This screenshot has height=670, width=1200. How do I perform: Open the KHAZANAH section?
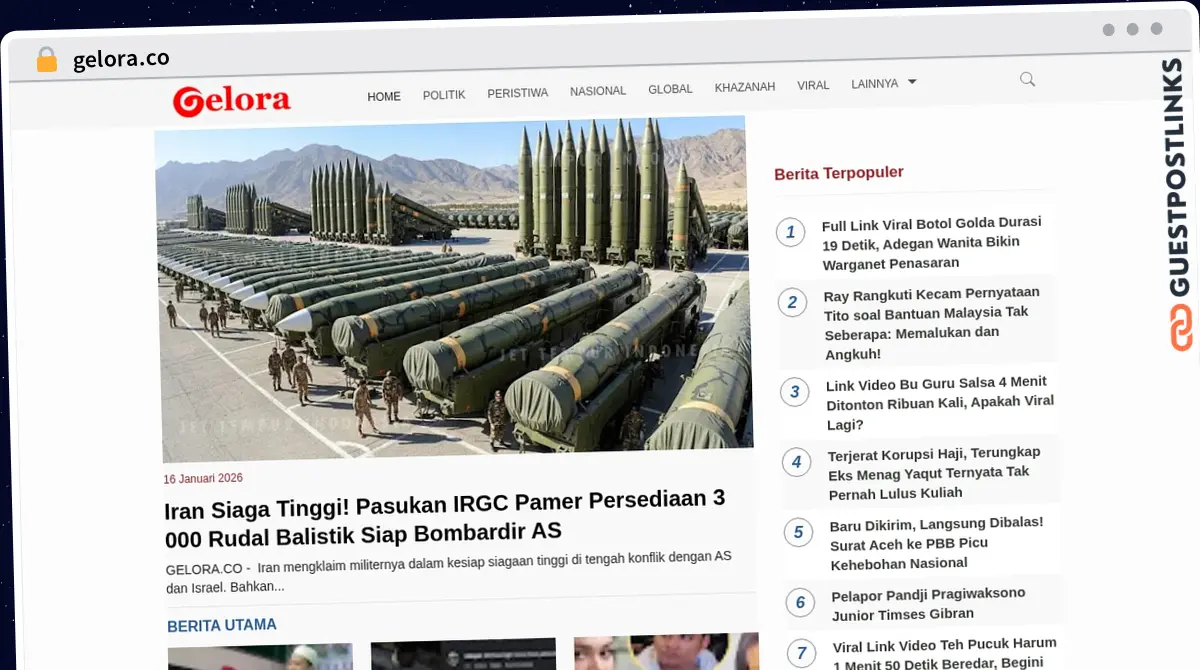point(744,87)
